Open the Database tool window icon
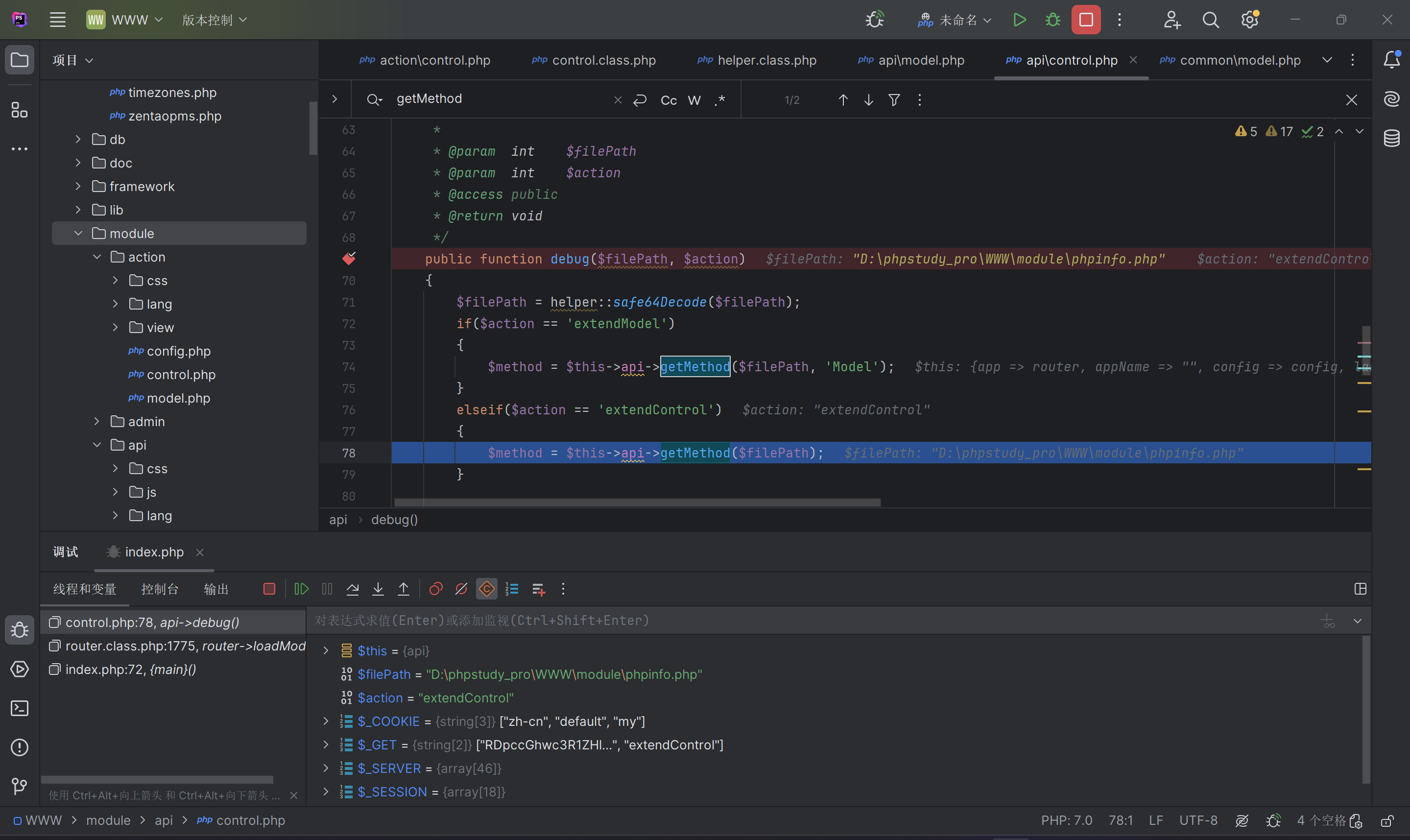 1391,138
